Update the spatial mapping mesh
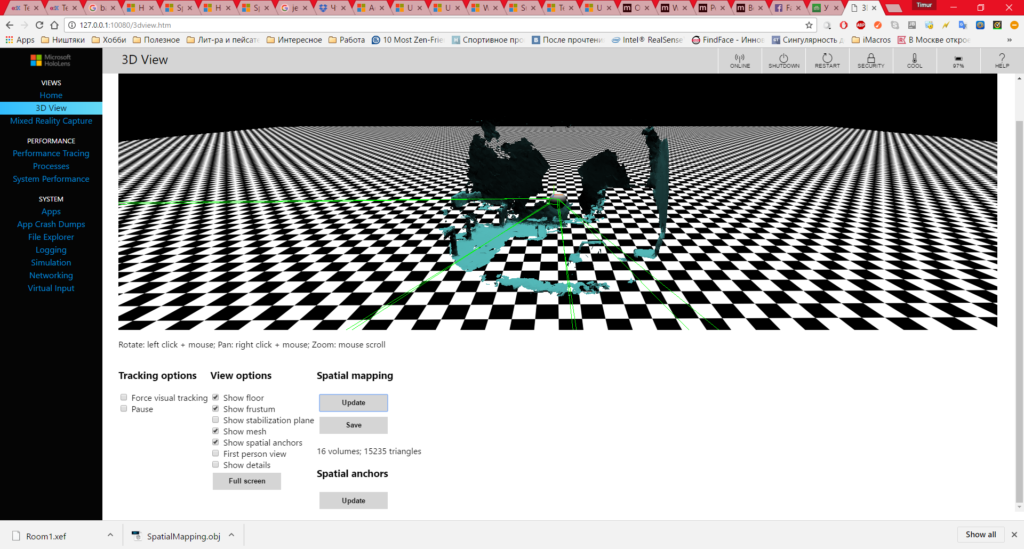1024x549 pixels. tap(353, 403)
